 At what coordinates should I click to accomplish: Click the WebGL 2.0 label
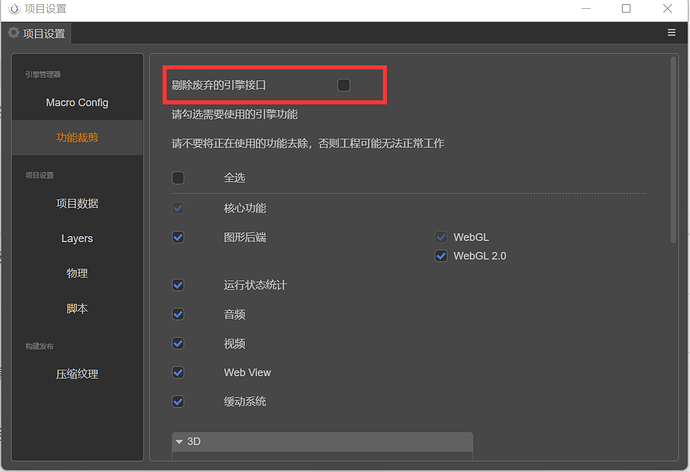click(480, 256)
